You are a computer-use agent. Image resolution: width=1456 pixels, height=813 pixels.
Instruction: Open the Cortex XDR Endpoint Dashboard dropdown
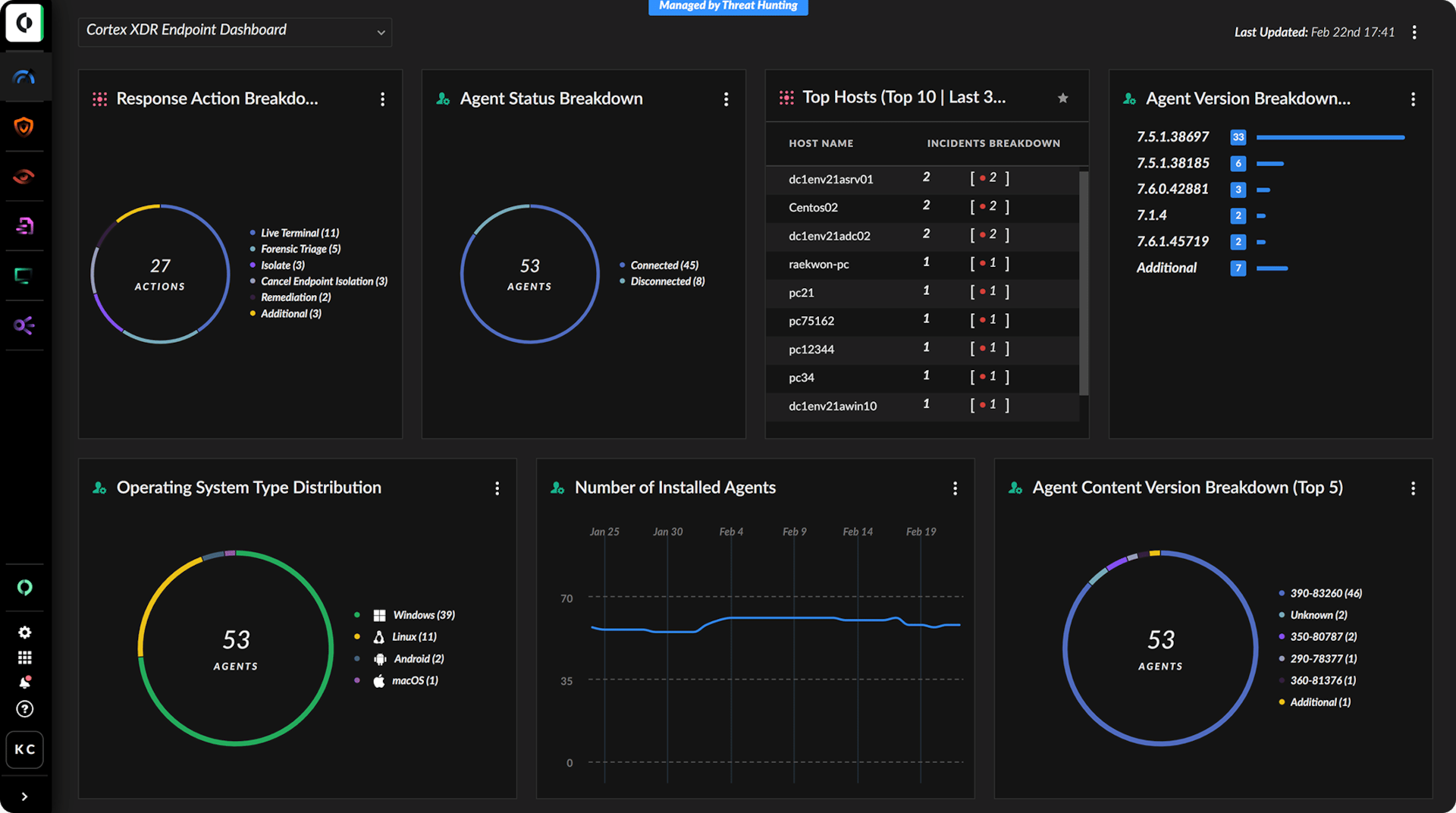(x=235, y=31)
